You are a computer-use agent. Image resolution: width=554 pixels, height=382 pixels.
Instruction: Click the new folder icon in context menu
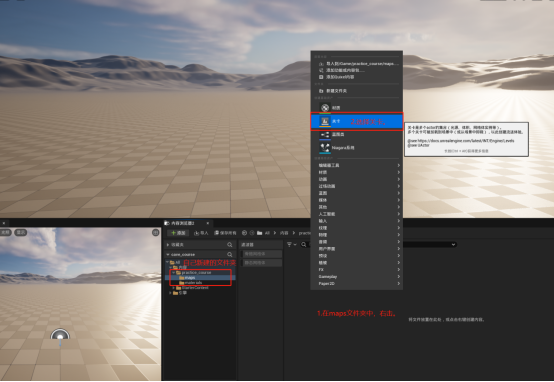[x=321, y=91]
